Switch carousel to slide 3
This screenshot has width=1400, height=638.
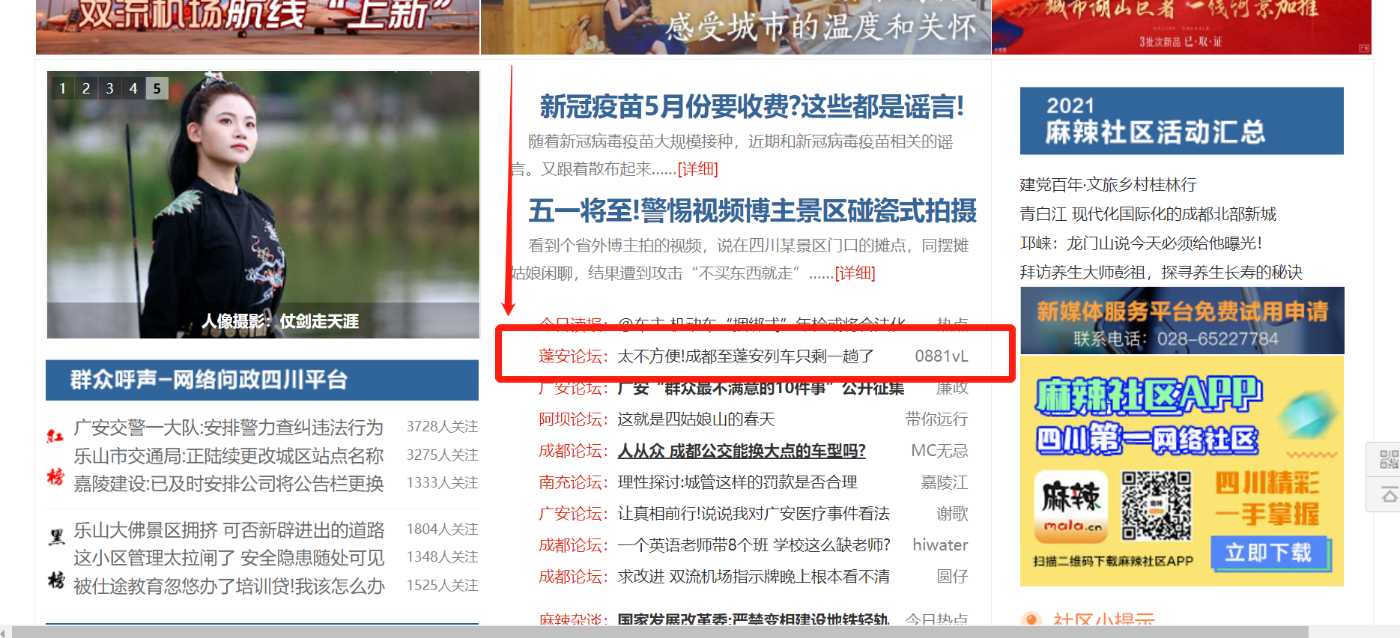[109, 88]
